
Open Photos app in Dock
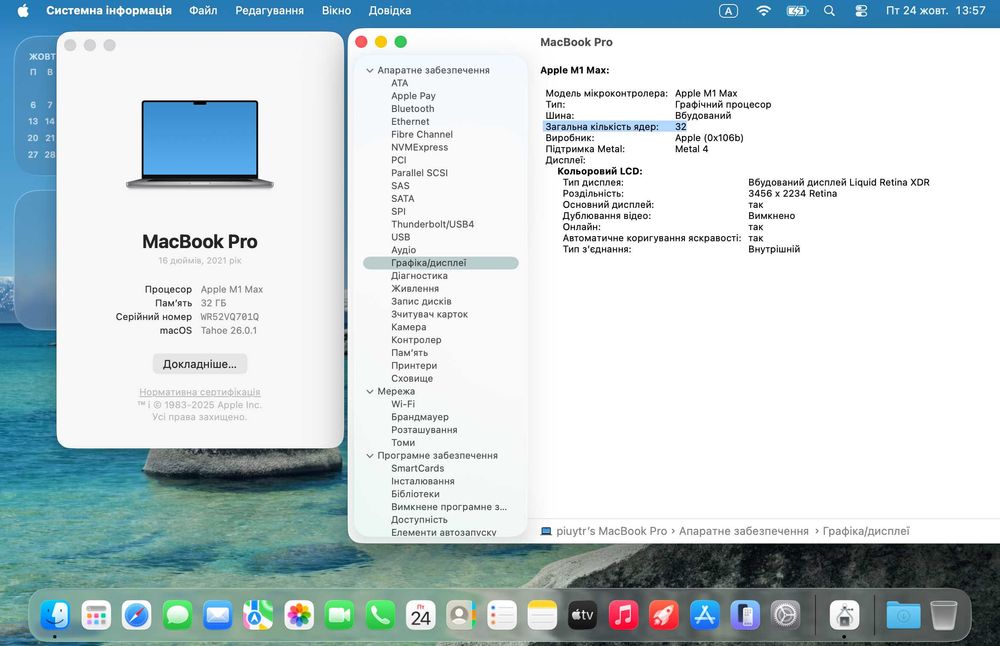[298, 615]
